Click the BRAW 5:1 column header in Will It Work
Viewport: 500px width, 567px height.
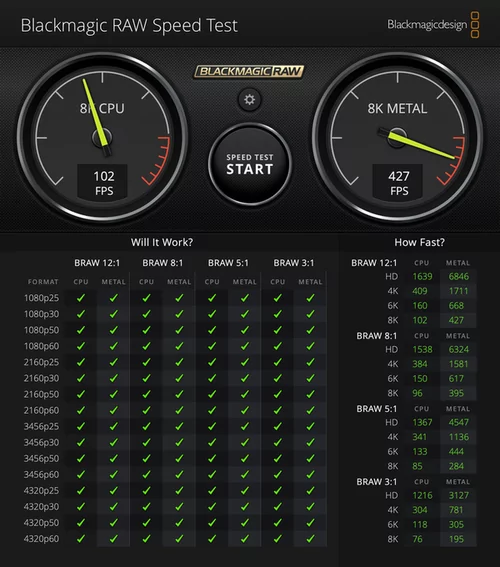pyautogui.click(x=228, y=263)
